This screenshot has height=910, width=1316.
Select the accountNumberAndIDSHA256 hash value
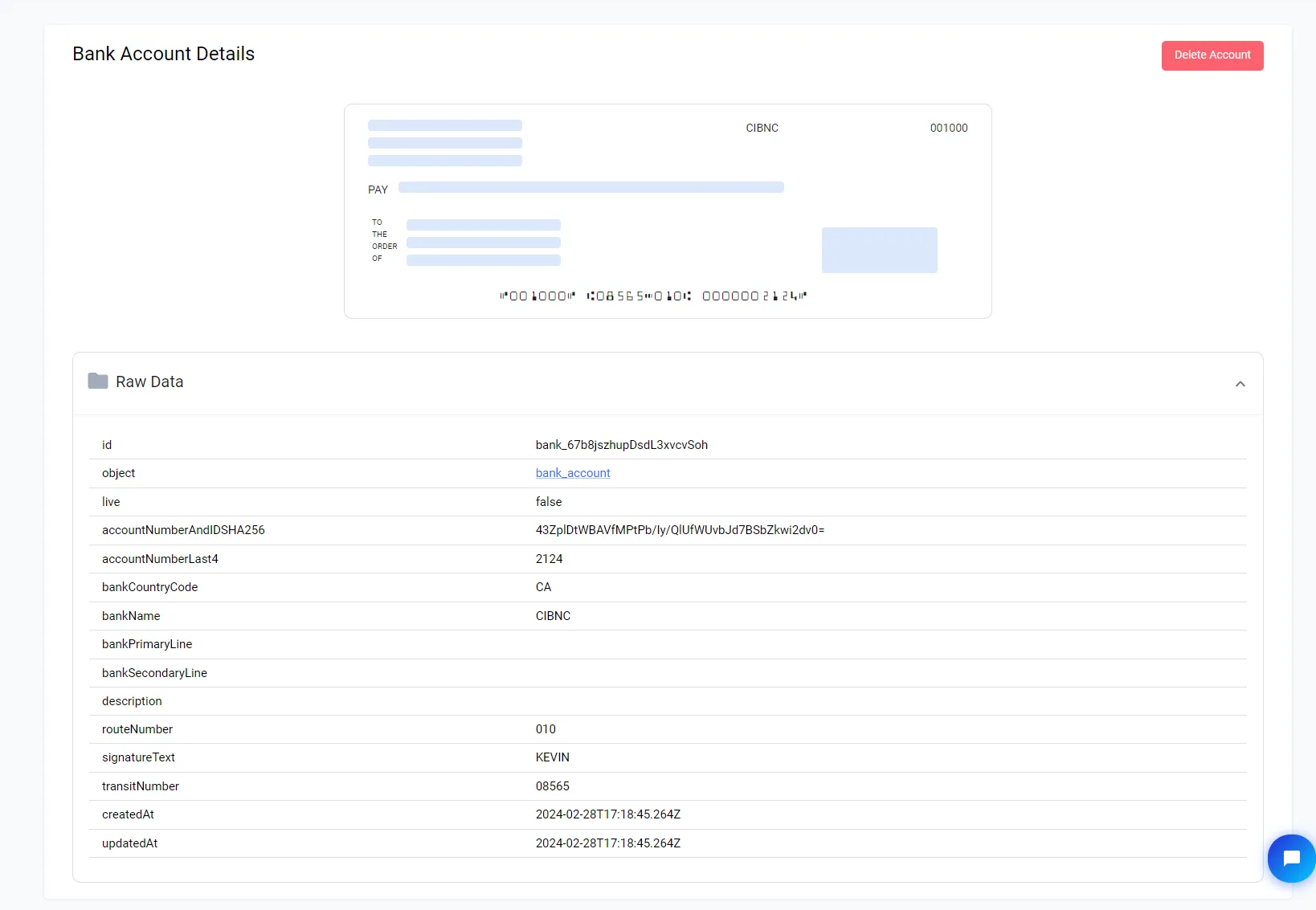click(680, 530)
